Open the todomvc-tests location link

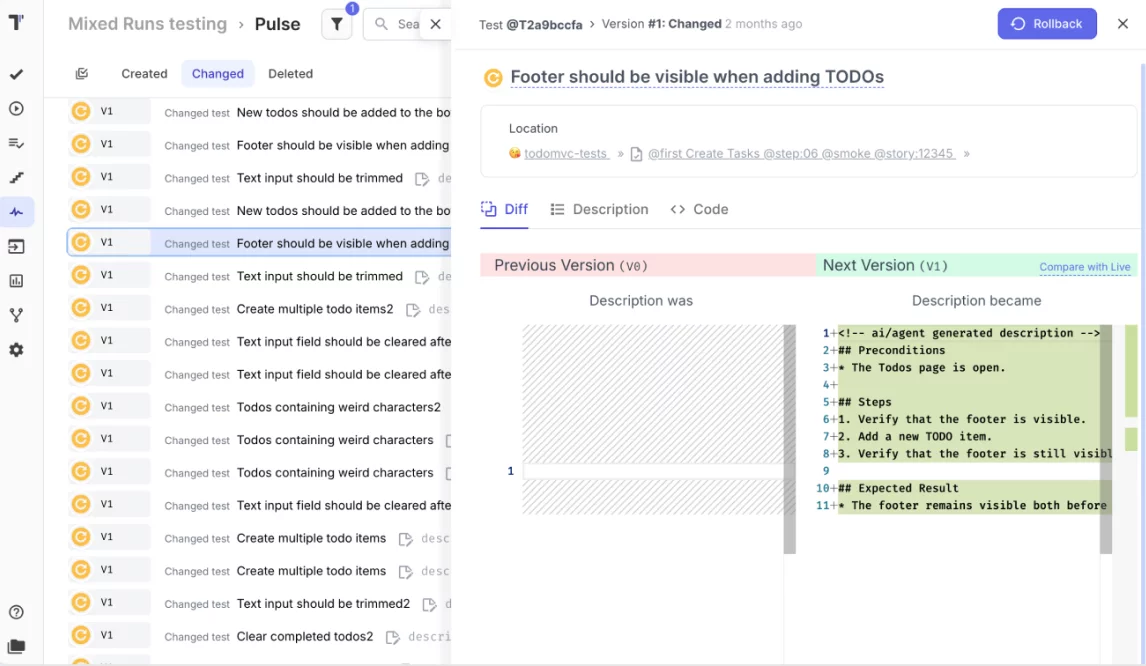click(565, 154)
